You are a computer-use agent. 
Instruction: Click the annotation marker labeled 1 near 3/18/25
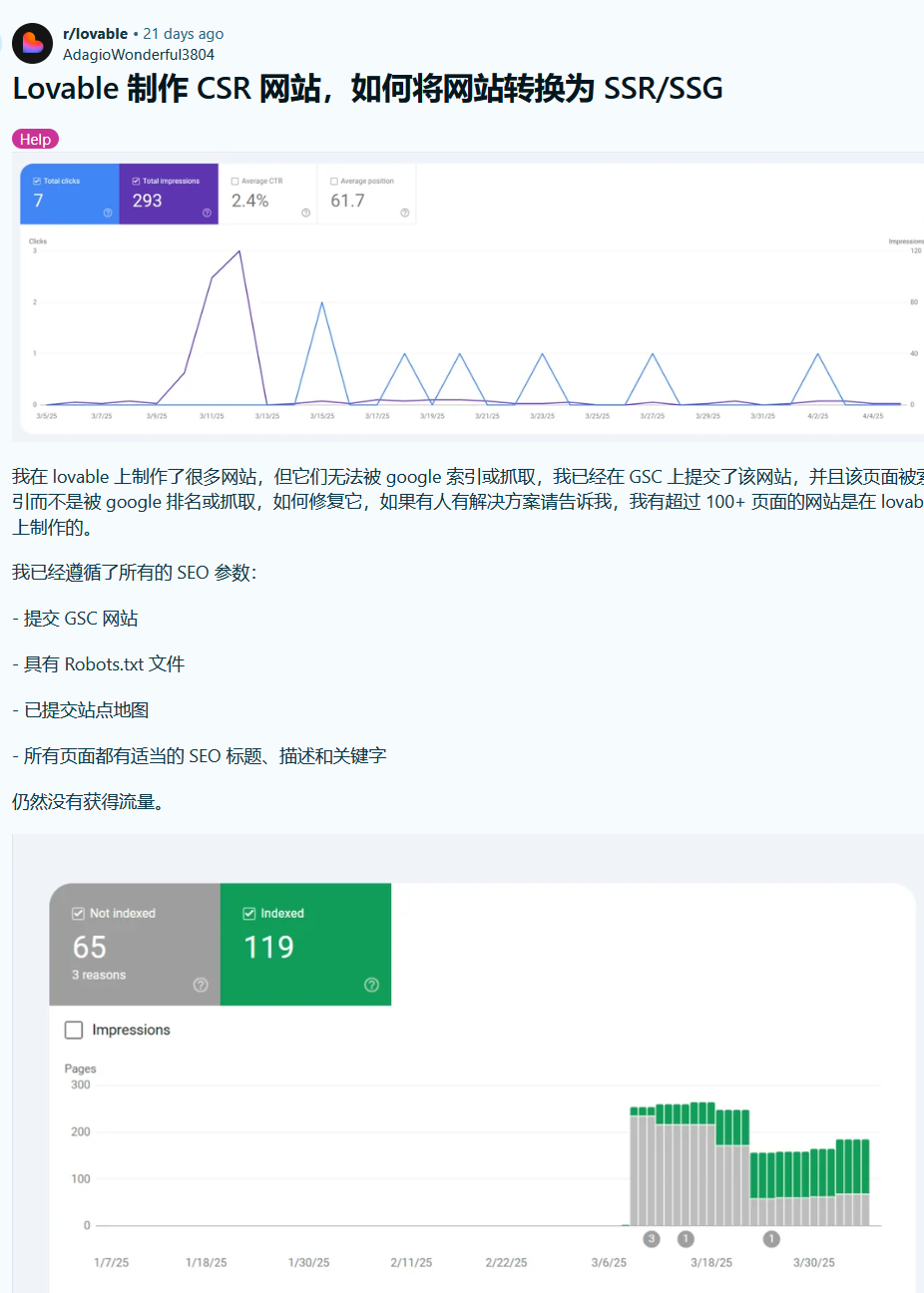click(686, 1239)
